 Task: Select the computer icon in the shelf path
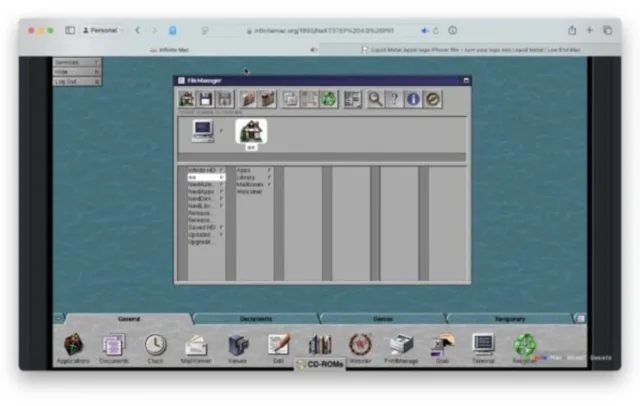coord(203,131)
